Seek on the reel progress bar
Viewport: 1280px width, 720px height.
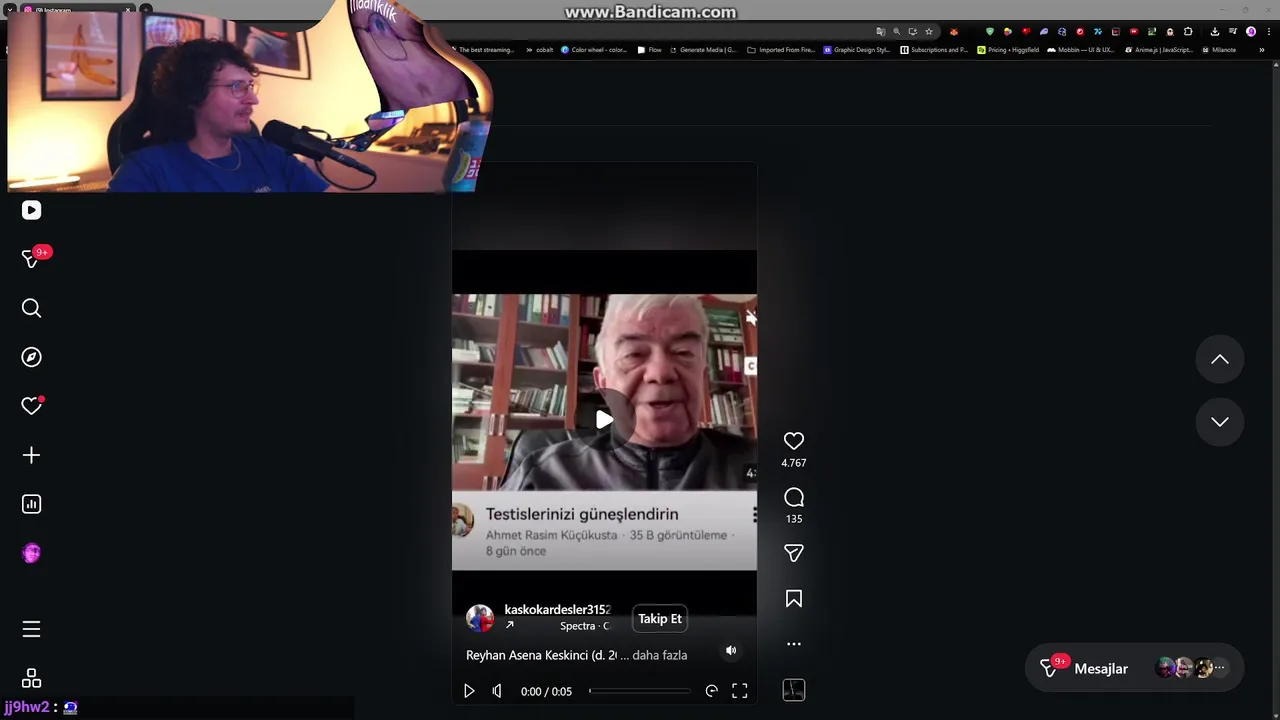coord(640,691)
